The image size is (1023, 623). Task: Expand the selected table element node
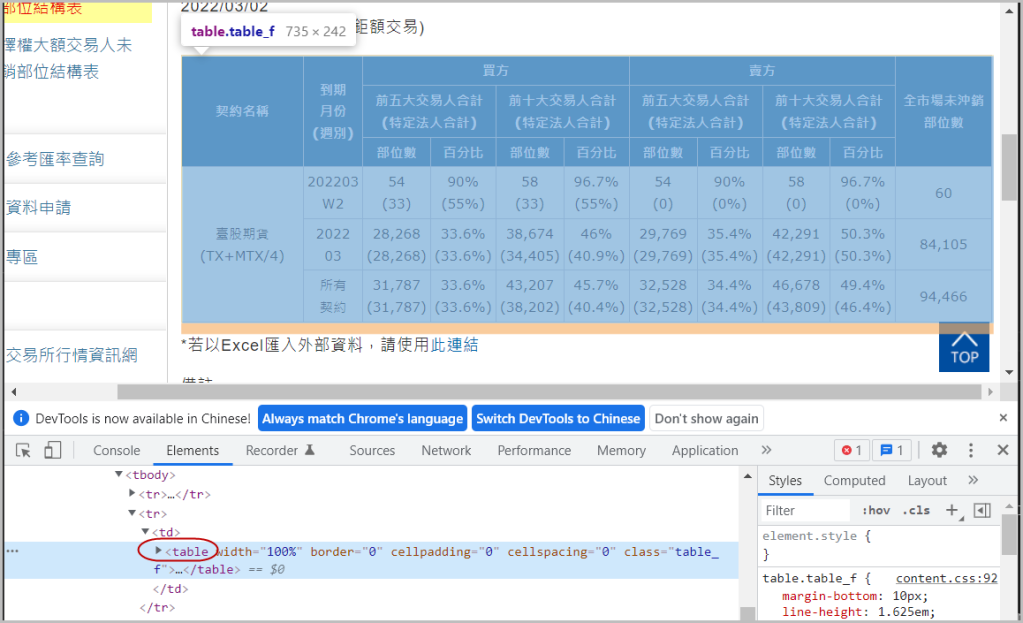158,551
